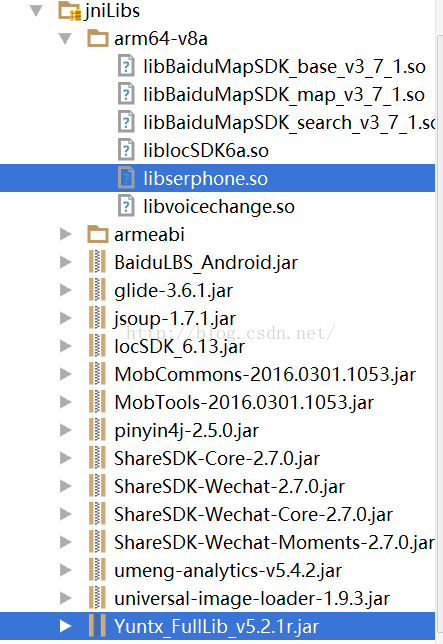
Task: Select jsoup-1.7.1.jar label
Action: pos(175,319)
